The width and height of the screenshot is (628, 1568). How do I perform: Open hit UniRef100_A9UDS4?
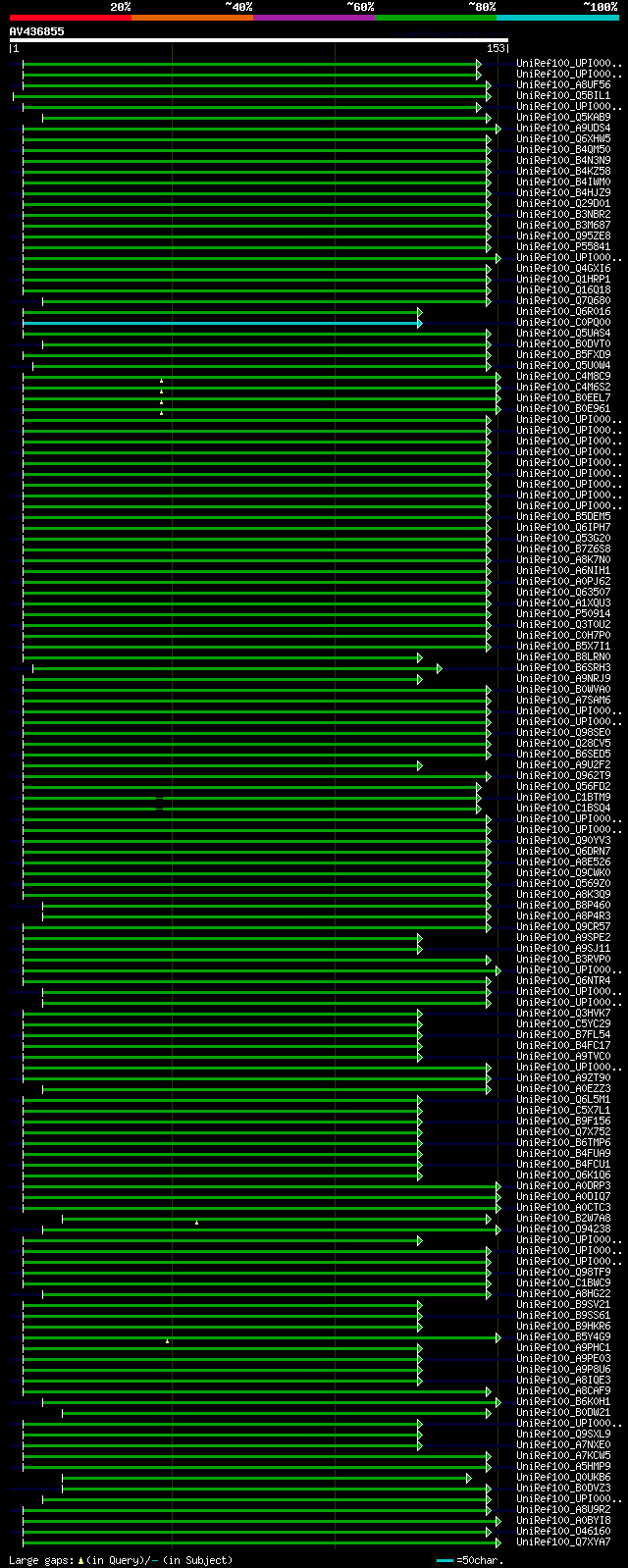tap(563, 129)
